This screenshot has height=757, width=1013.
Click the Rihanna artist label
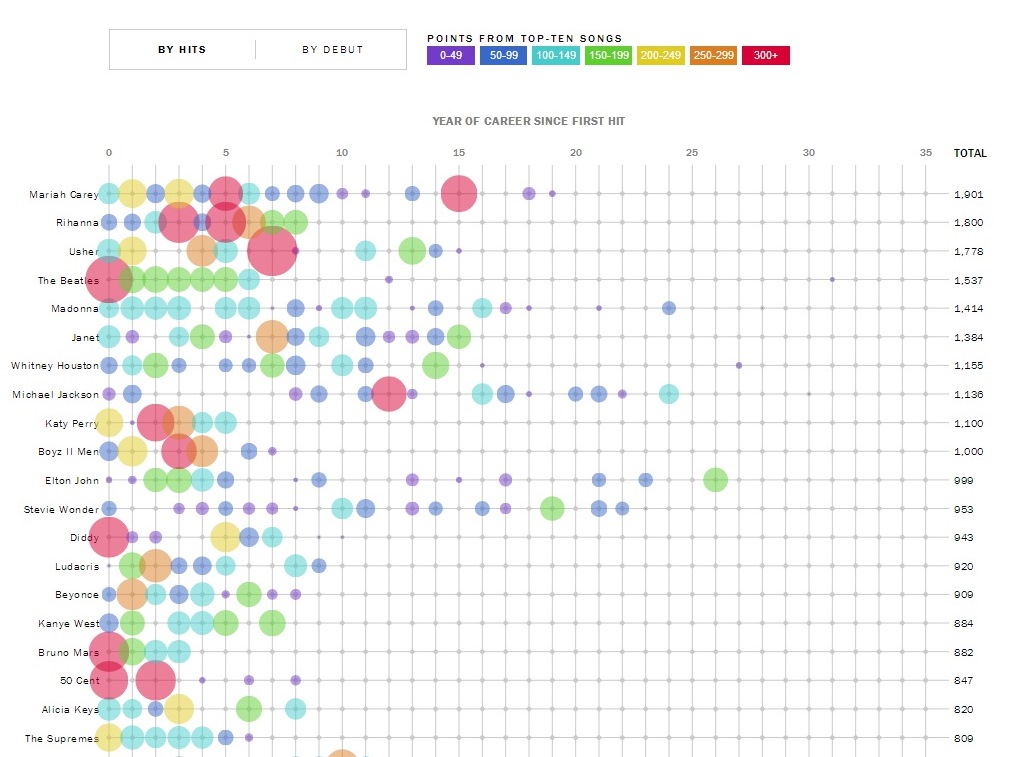coord(78,223)
